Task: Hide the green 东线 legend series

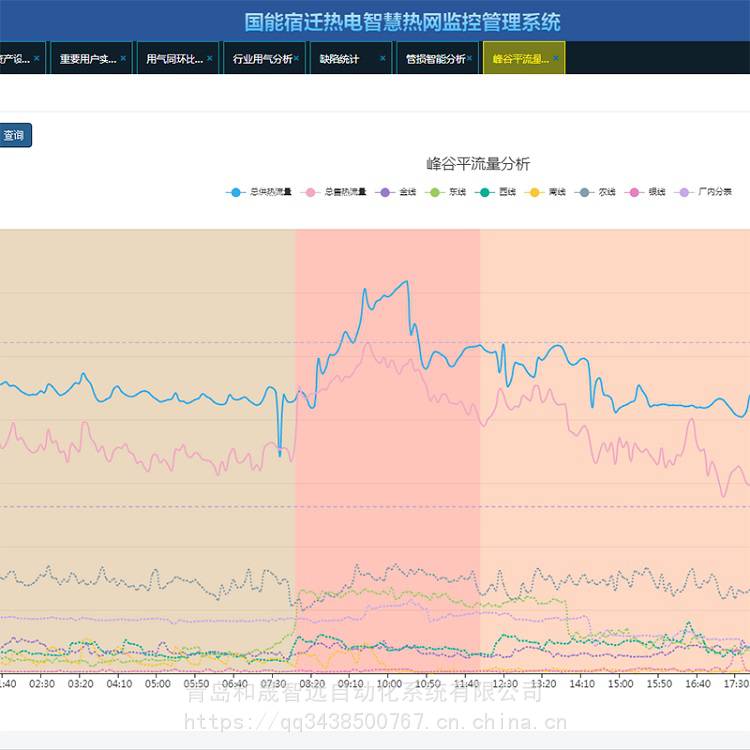Action: click(446, 192)
